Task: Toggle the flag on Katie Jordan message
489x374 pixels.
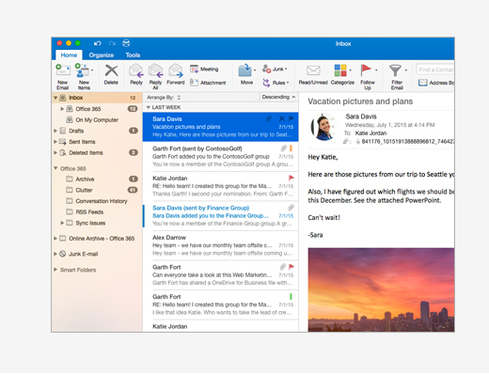Action: 291,178
